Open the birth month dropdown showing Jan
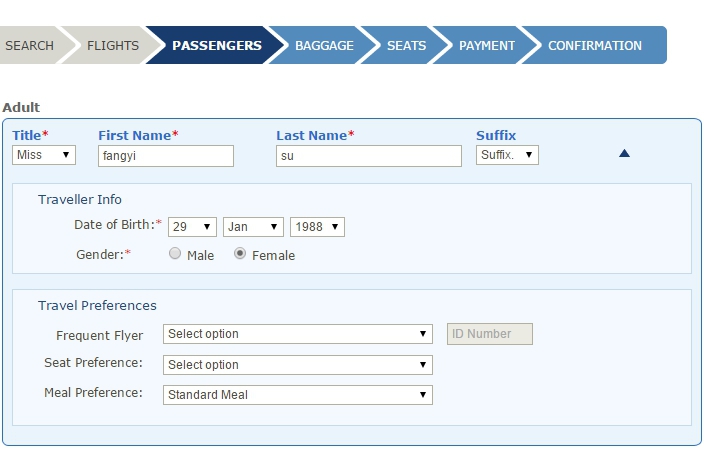 coord(253,227)
